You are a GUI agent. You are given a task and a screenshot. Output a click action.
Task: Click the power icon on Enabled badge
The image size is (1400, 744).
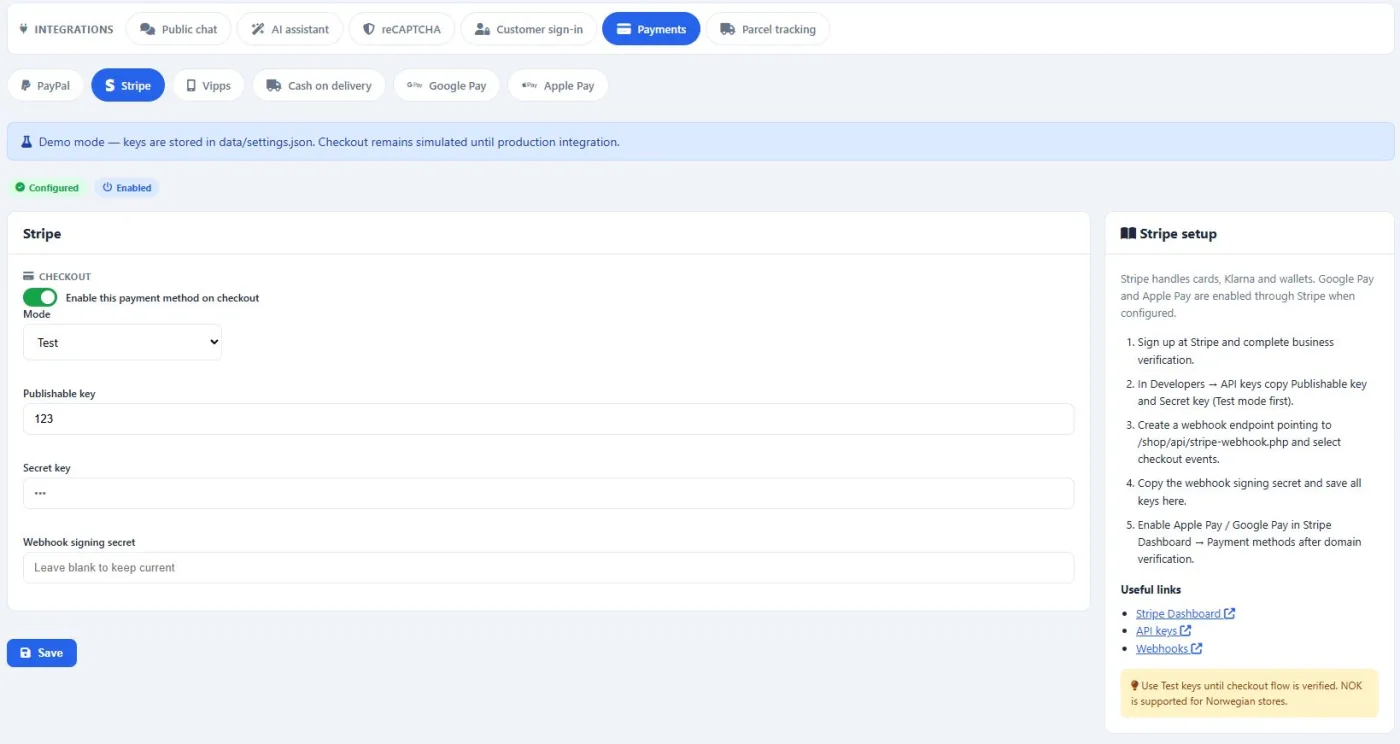107,187
